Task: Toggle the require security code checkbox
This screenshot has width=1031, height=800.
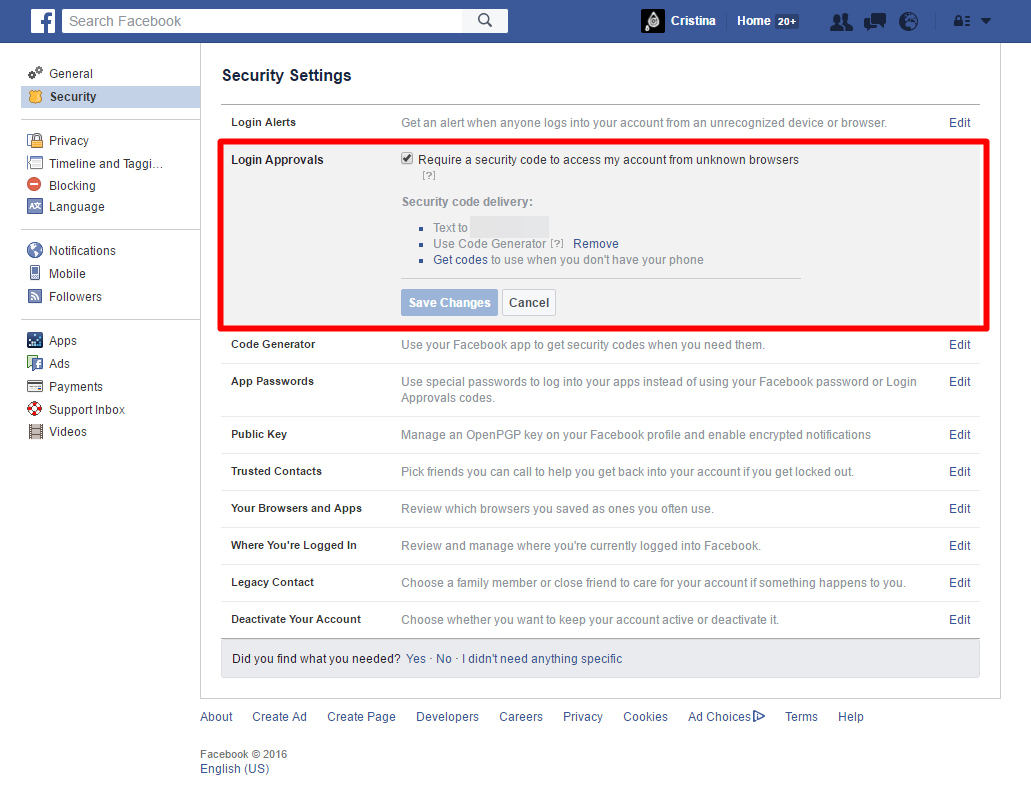Action: [407, 158]
